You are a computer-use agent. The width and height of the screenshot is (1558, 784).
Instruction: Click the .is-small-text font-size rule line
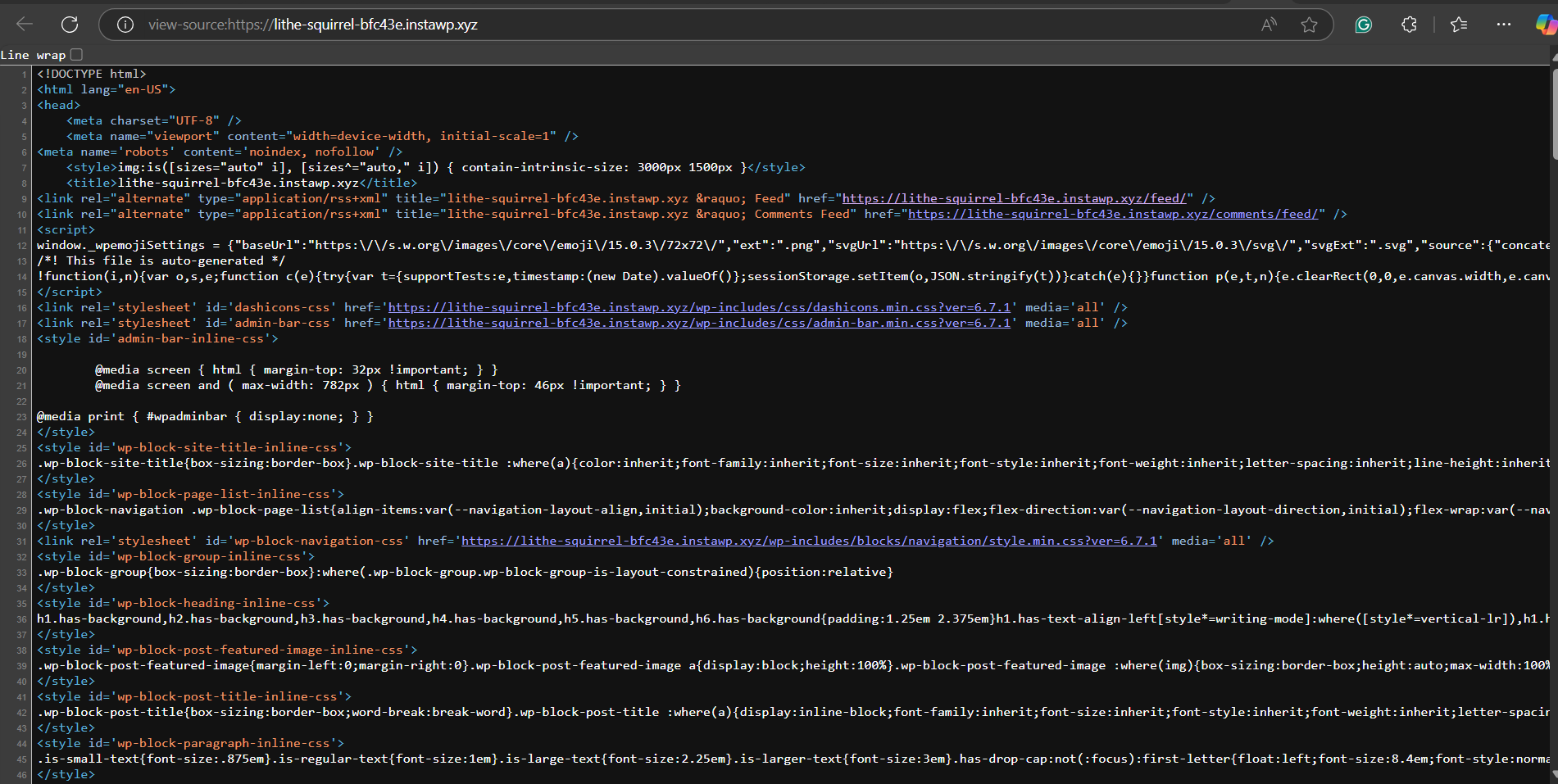(x=793, y=759)
